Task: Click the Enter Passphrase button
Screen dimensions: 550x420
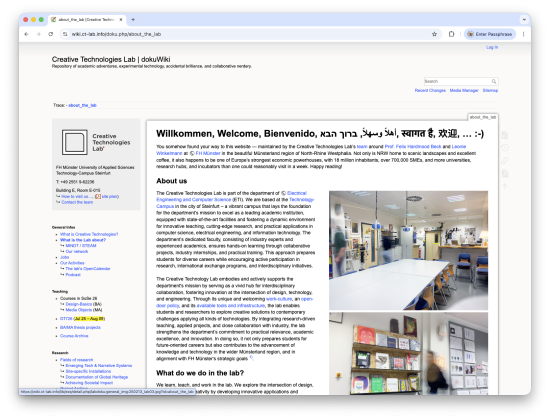Action: pyautogui.click(x=490, y=34)
